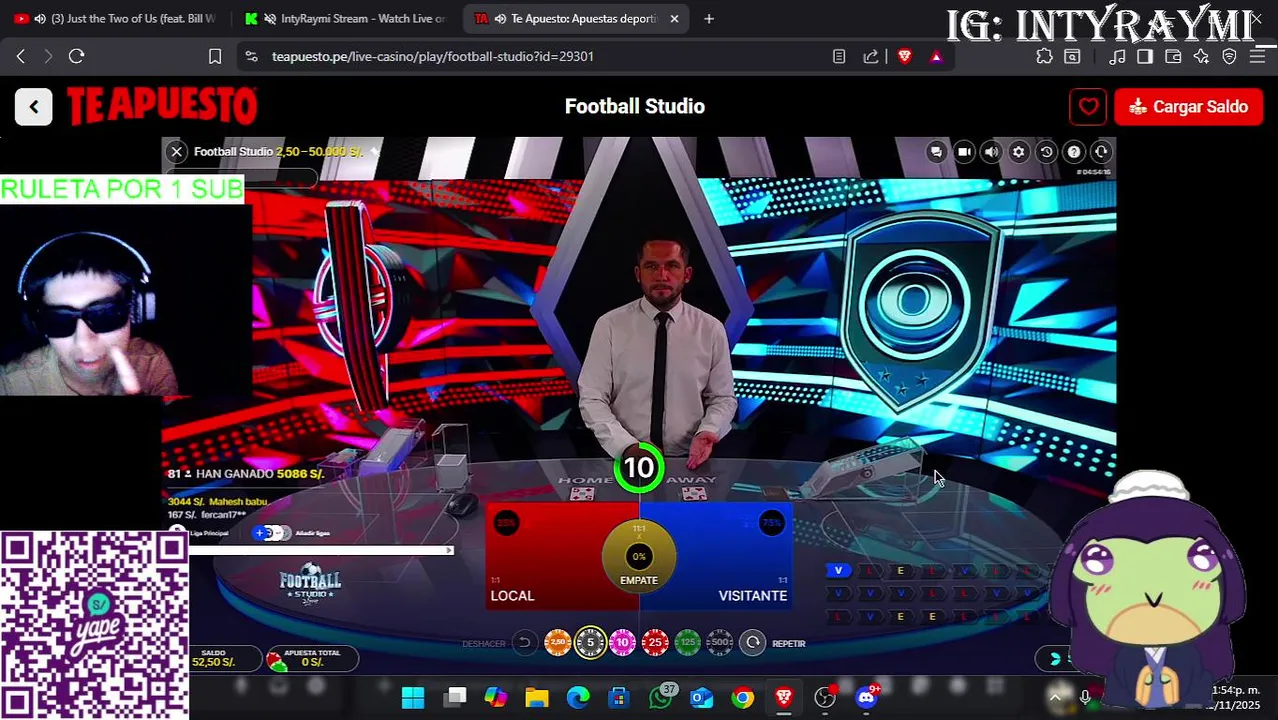Show hidden system tray icons

pos(1055,697)
